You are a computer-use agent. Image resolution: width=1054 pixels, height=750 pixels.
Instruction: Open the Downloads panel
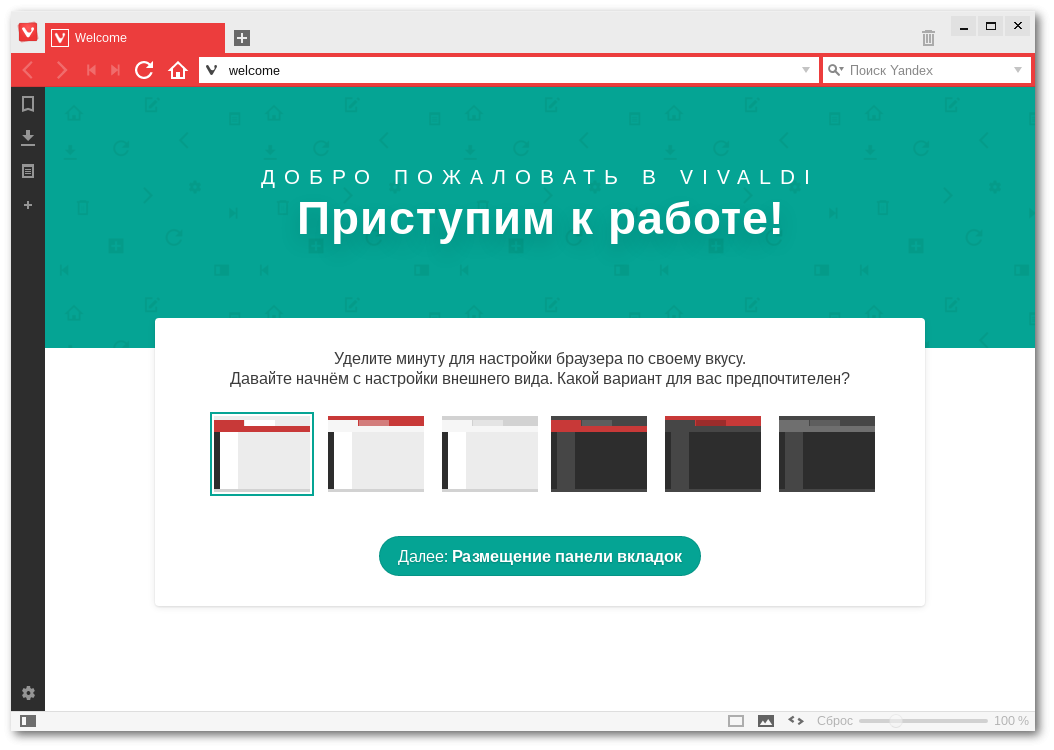click(x=28, y=138)
